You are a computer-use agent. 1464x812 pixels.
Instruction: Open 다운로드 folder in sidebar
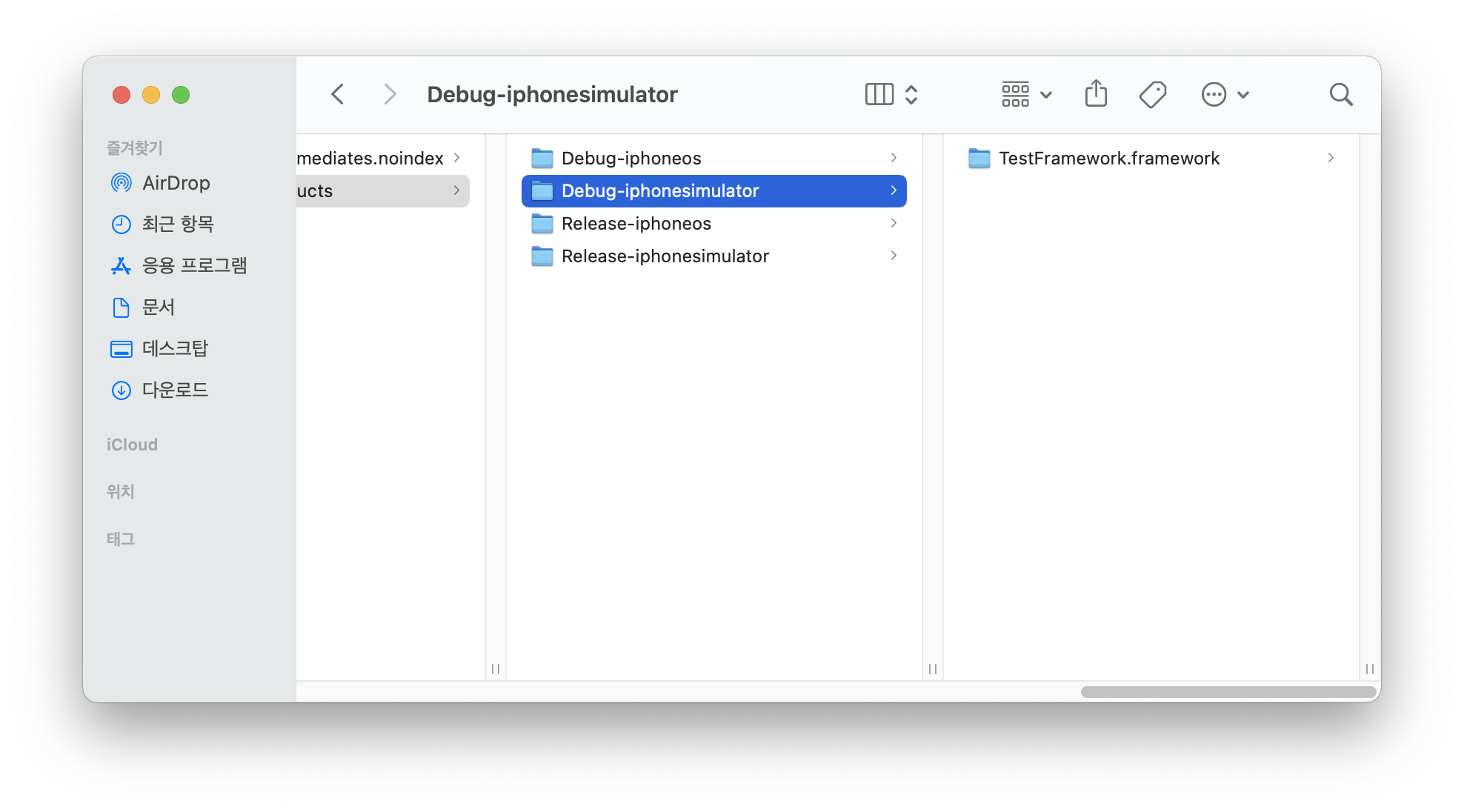click(175, 390)
